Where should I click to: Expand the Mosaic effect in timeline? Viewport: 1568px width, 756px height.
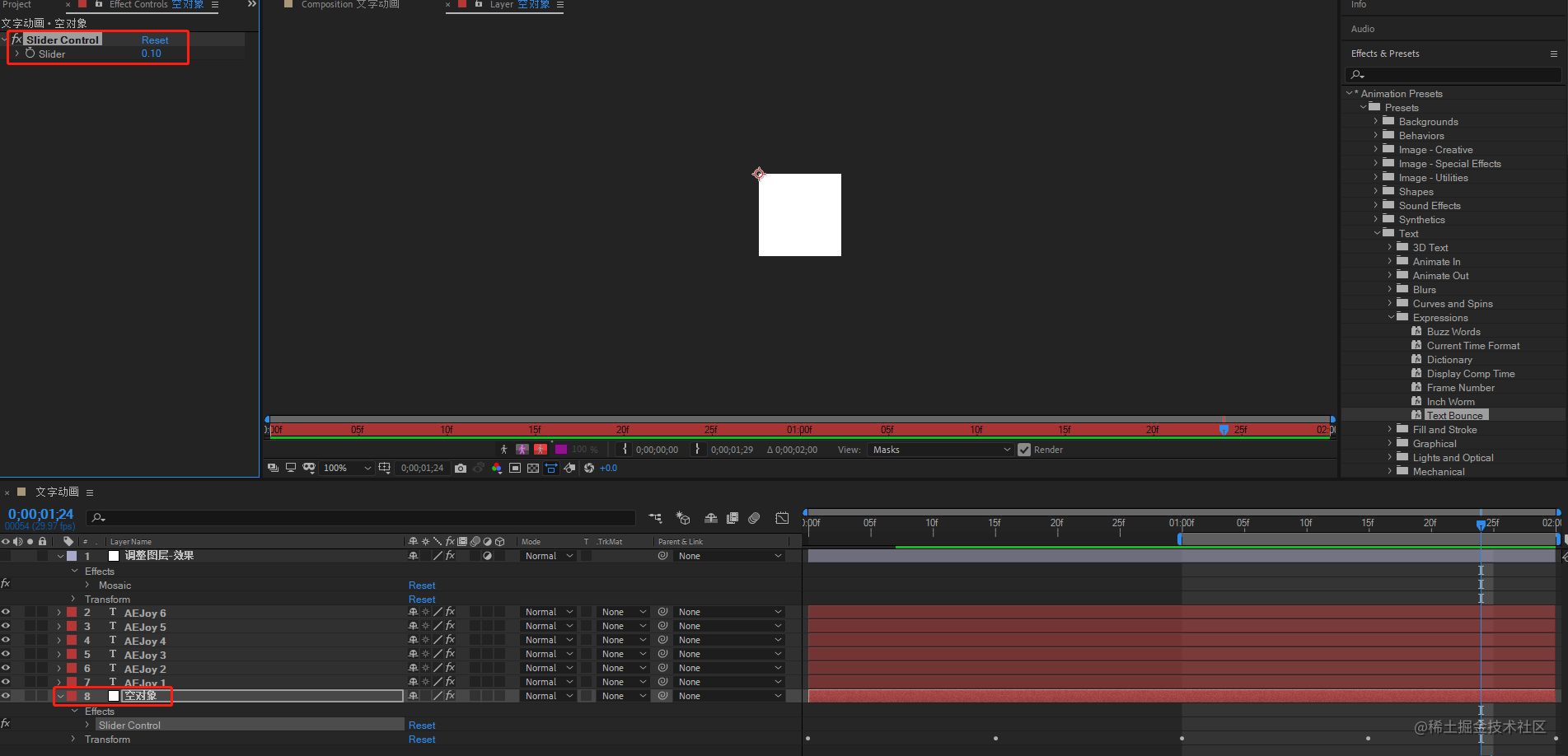87,585
